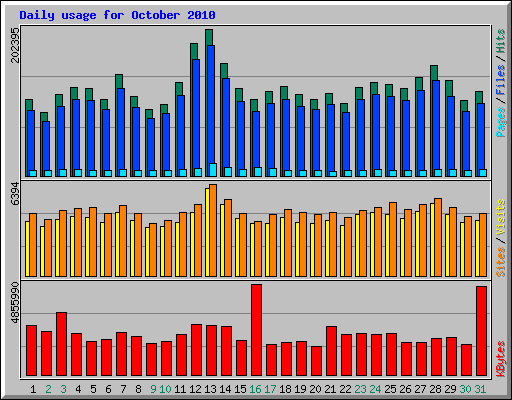512x400 pixels.
Task: Click day 3 on the x-axis
Action: point(63,389)
